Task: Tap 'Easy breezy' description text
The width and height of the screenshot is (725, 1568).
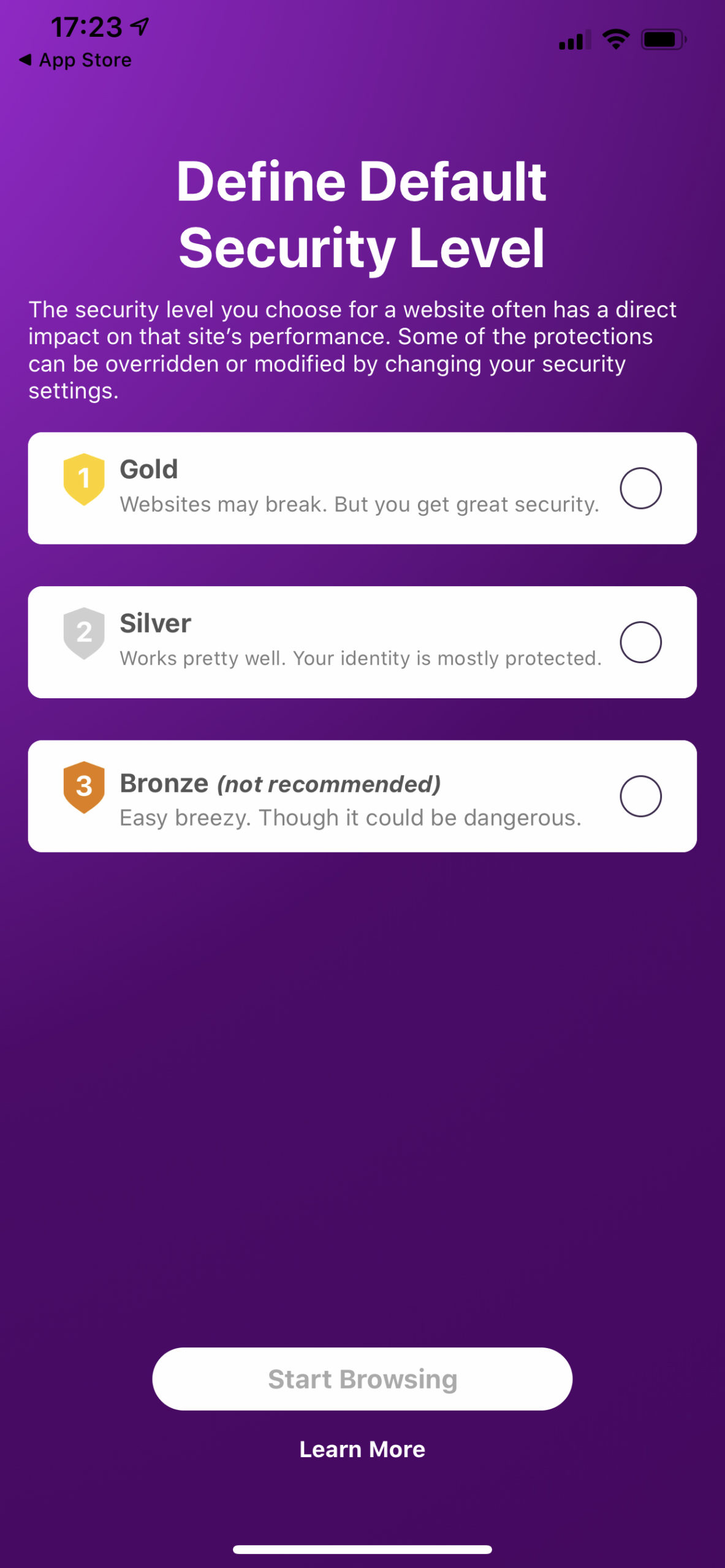Action: tap(351, 818)
